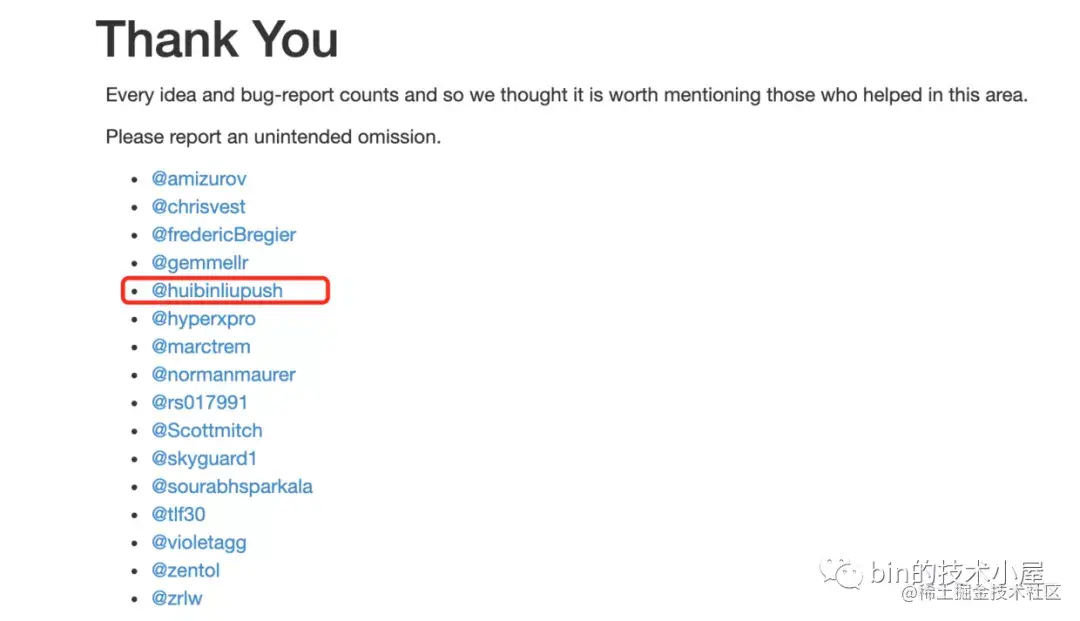This screenshot has height=621, width=1080.
Task: Visit the @violetagg link
Action: pyautogui.click(x=199, y=543)
